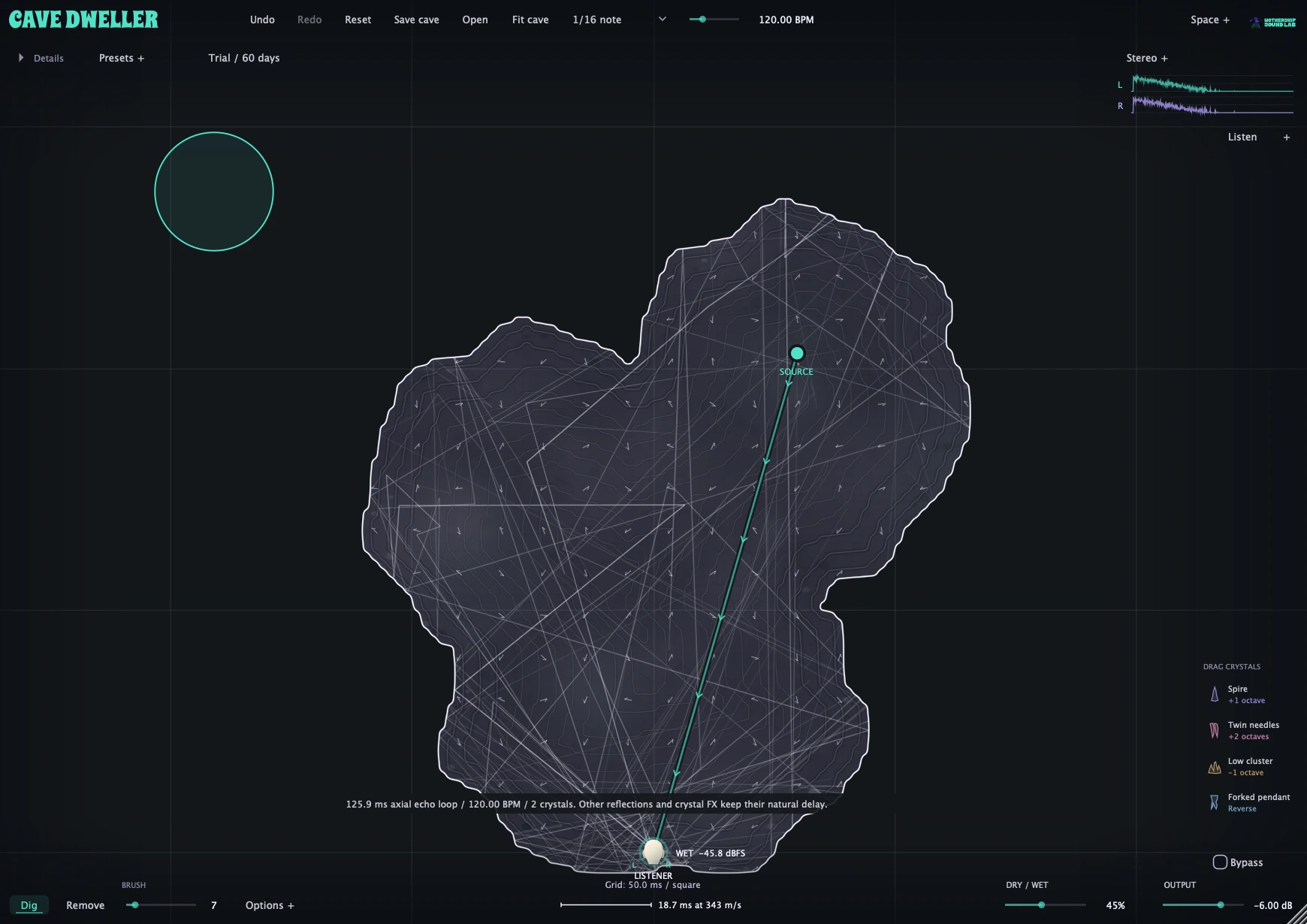Adjust the Dry / Wet slider
This screenshot has width=1307, height=924.
coord(1046,905)
